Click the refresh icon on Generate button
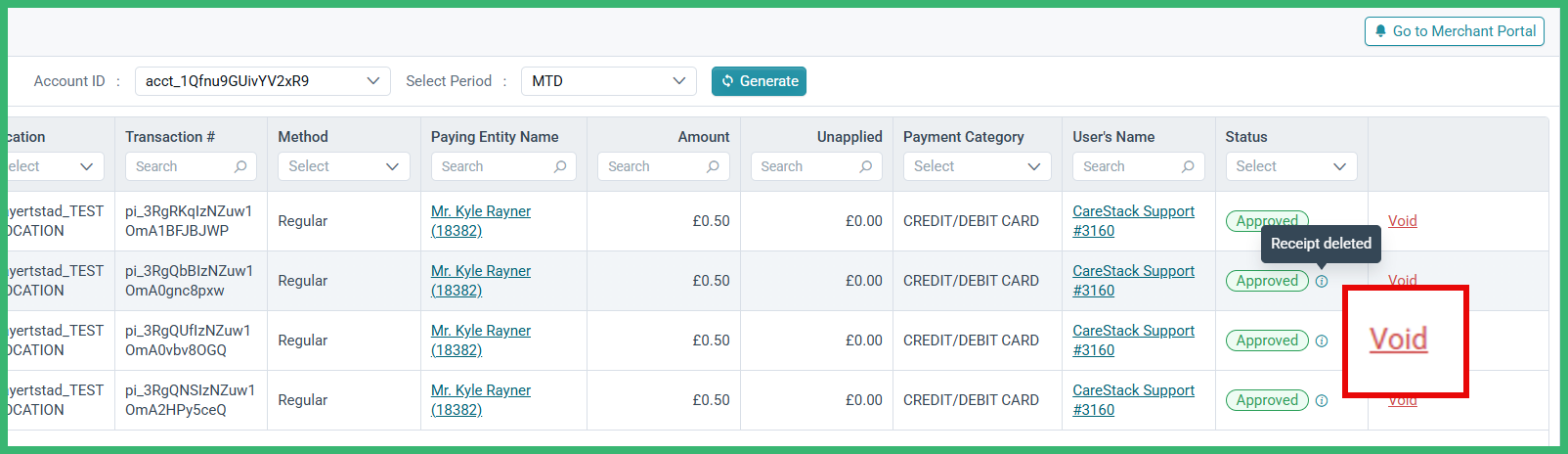Image resolution: width=1568 pixels, height=454 pixels. (x=727, y=81)
